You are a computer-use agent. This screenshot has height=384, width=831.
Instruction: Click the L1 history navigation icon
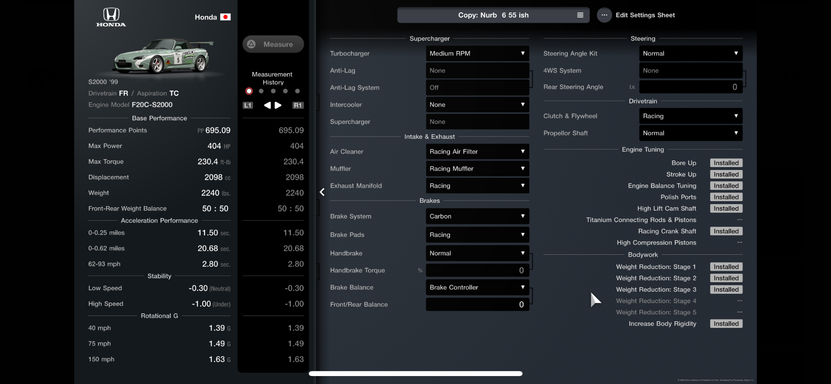click(x=248, y=105)
